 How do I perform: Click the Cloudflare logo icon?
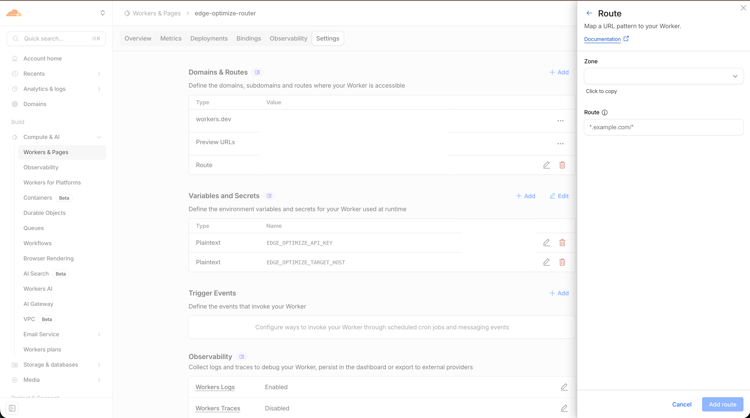[x=14, y=13]
